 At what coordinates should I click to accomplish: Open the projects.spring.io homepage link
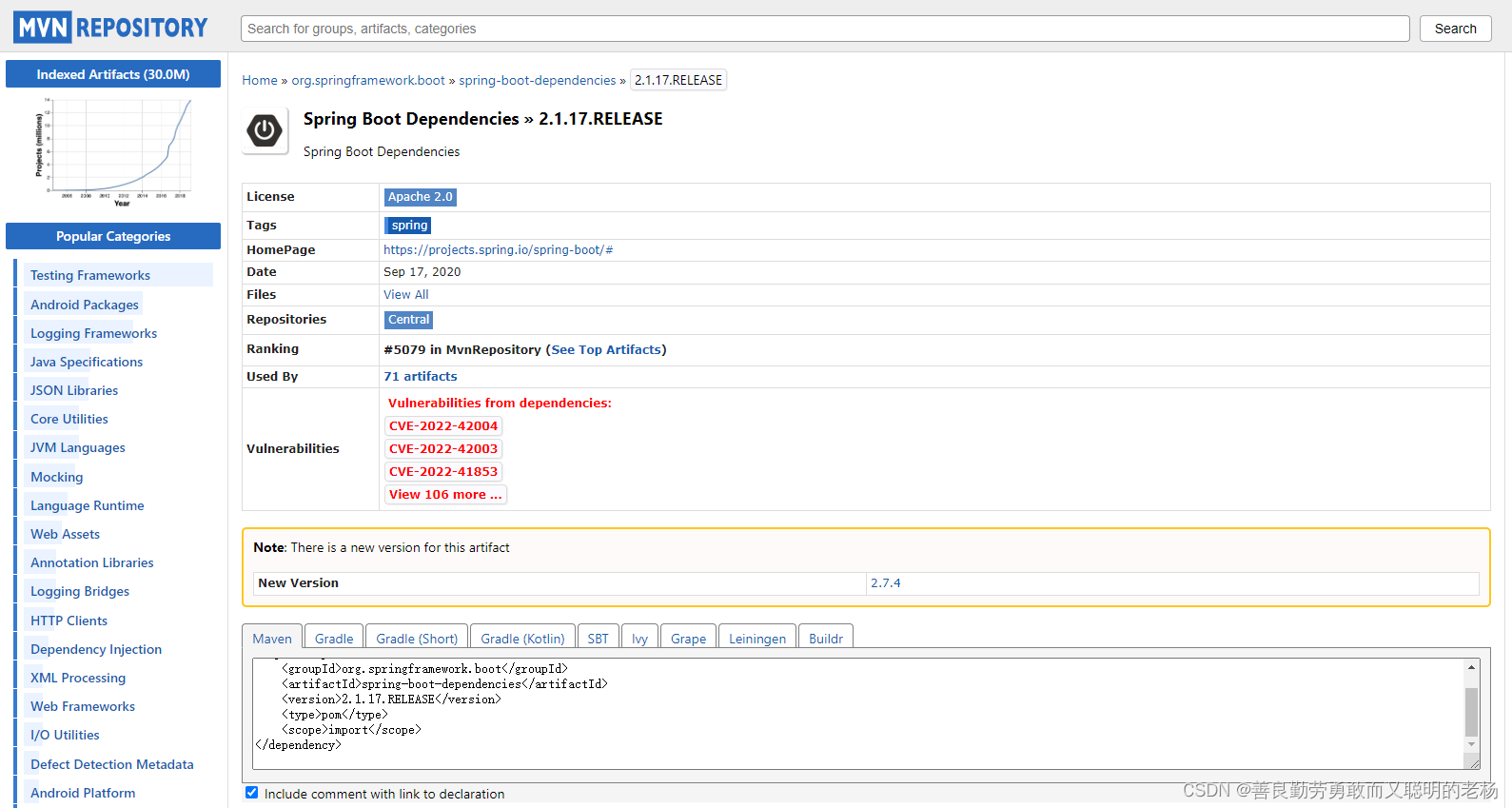click(x=499, y=249)
